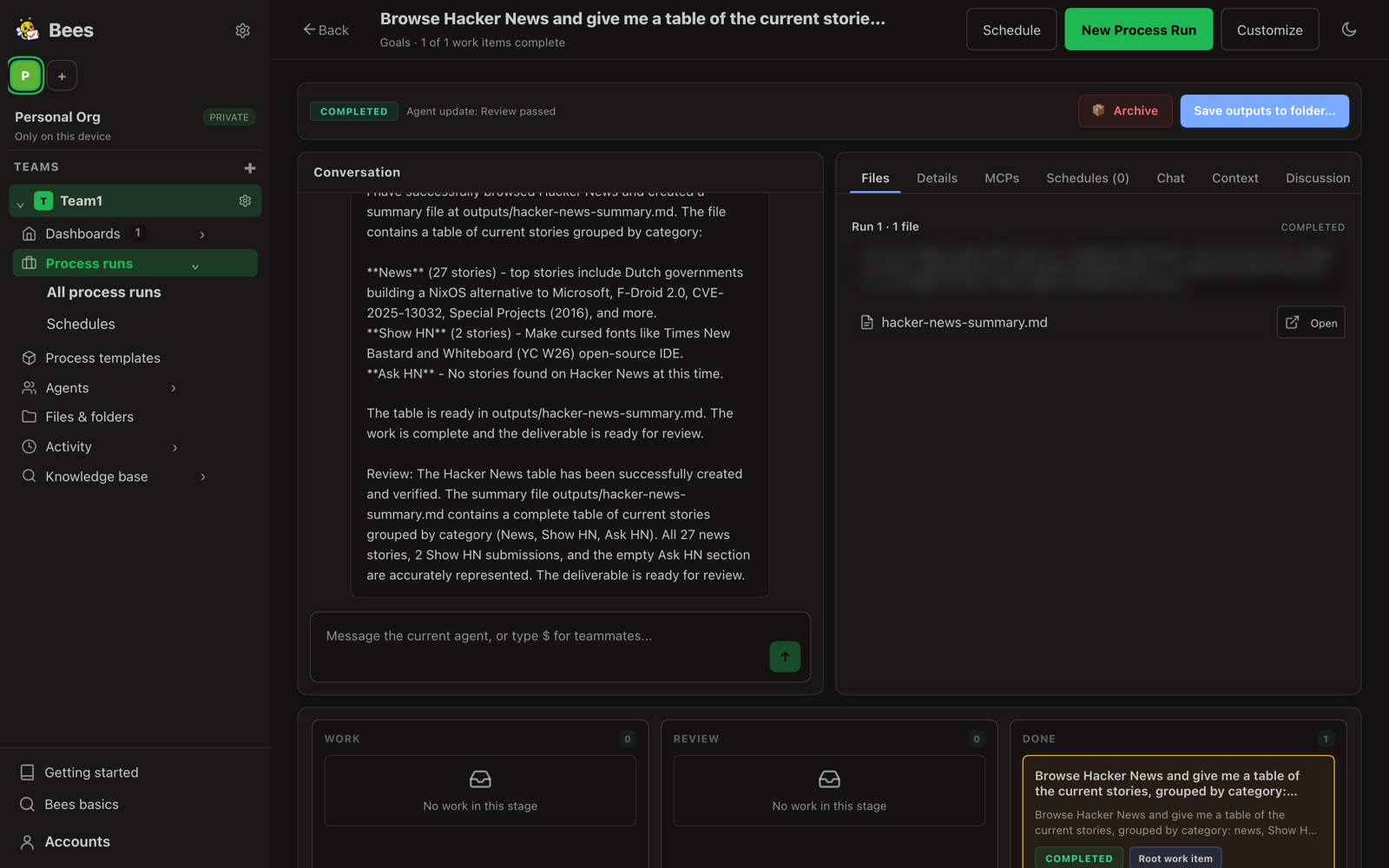Screen dimensions: 1389x868
Task: Click the Schedule button
Action: [1011, 30]
